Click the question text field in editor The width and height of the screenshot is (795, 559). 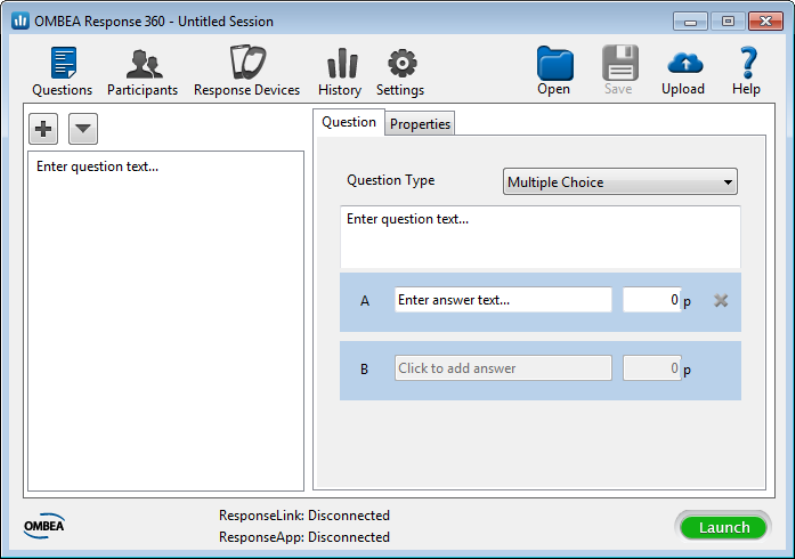coord(540,237)
